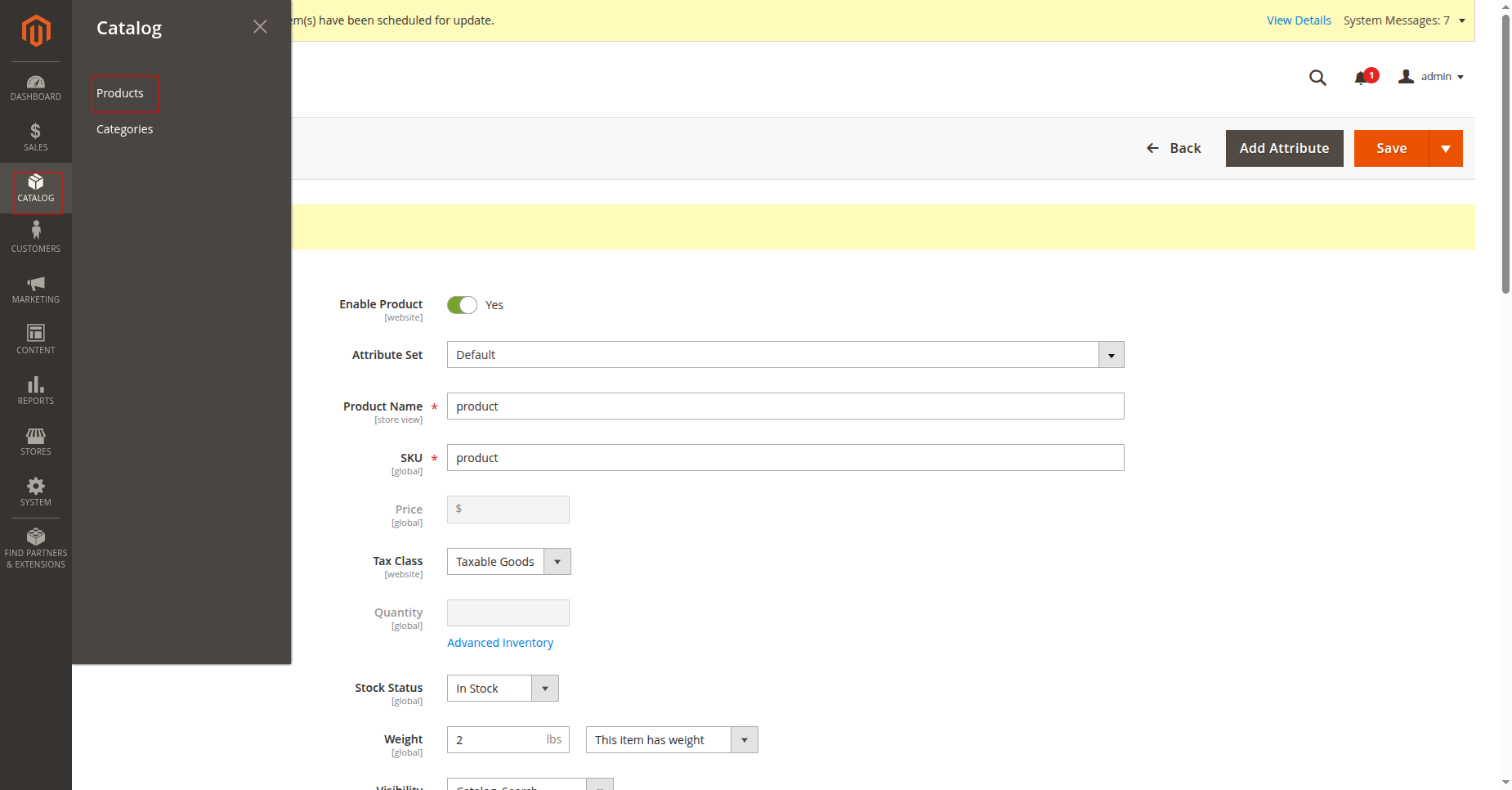Open the View Details link
This screenshot has width=1512, height=790.
1299,20
